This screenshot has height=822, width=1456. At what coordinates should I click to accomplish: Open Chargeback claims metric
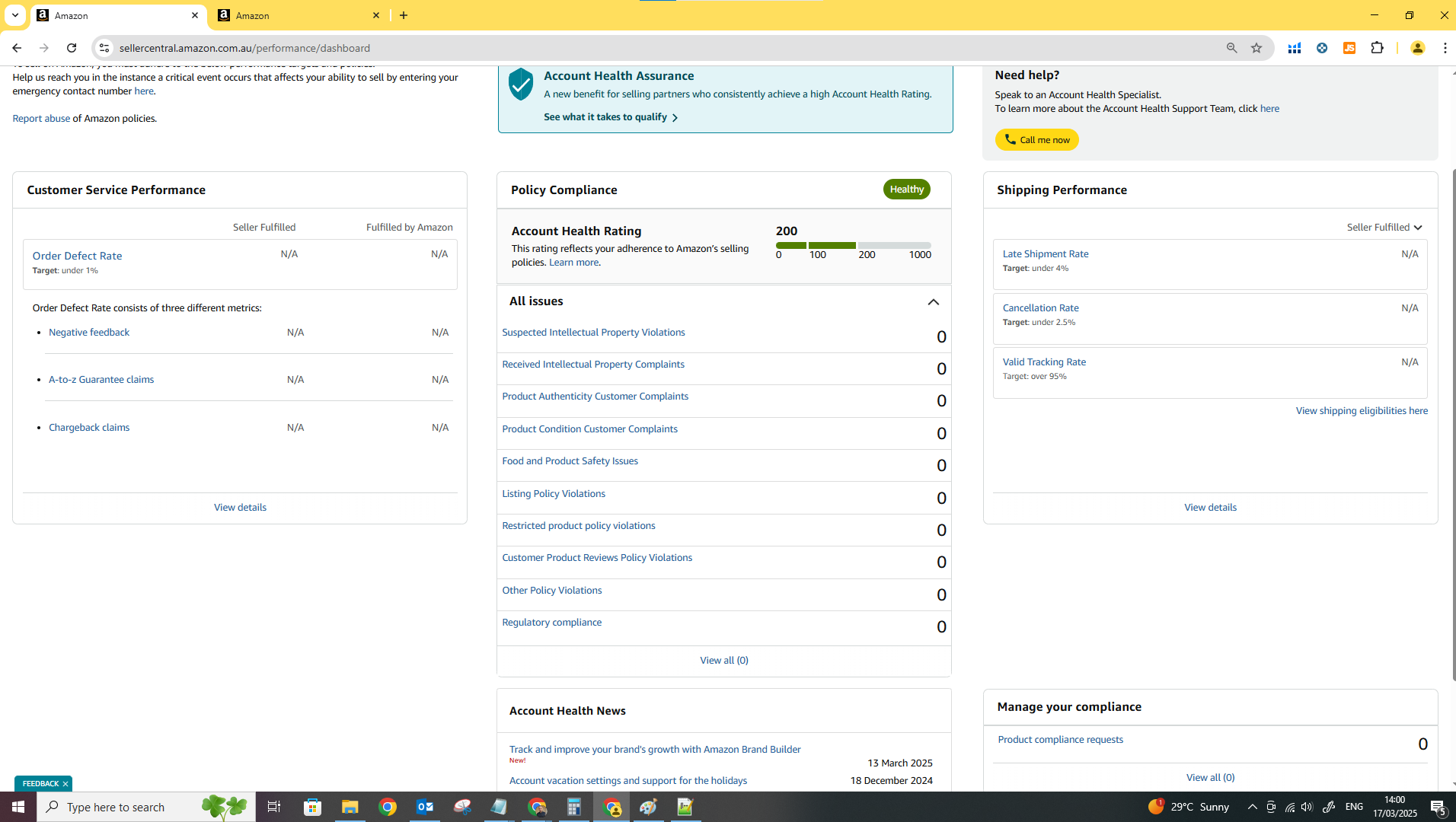coord(89,428)
